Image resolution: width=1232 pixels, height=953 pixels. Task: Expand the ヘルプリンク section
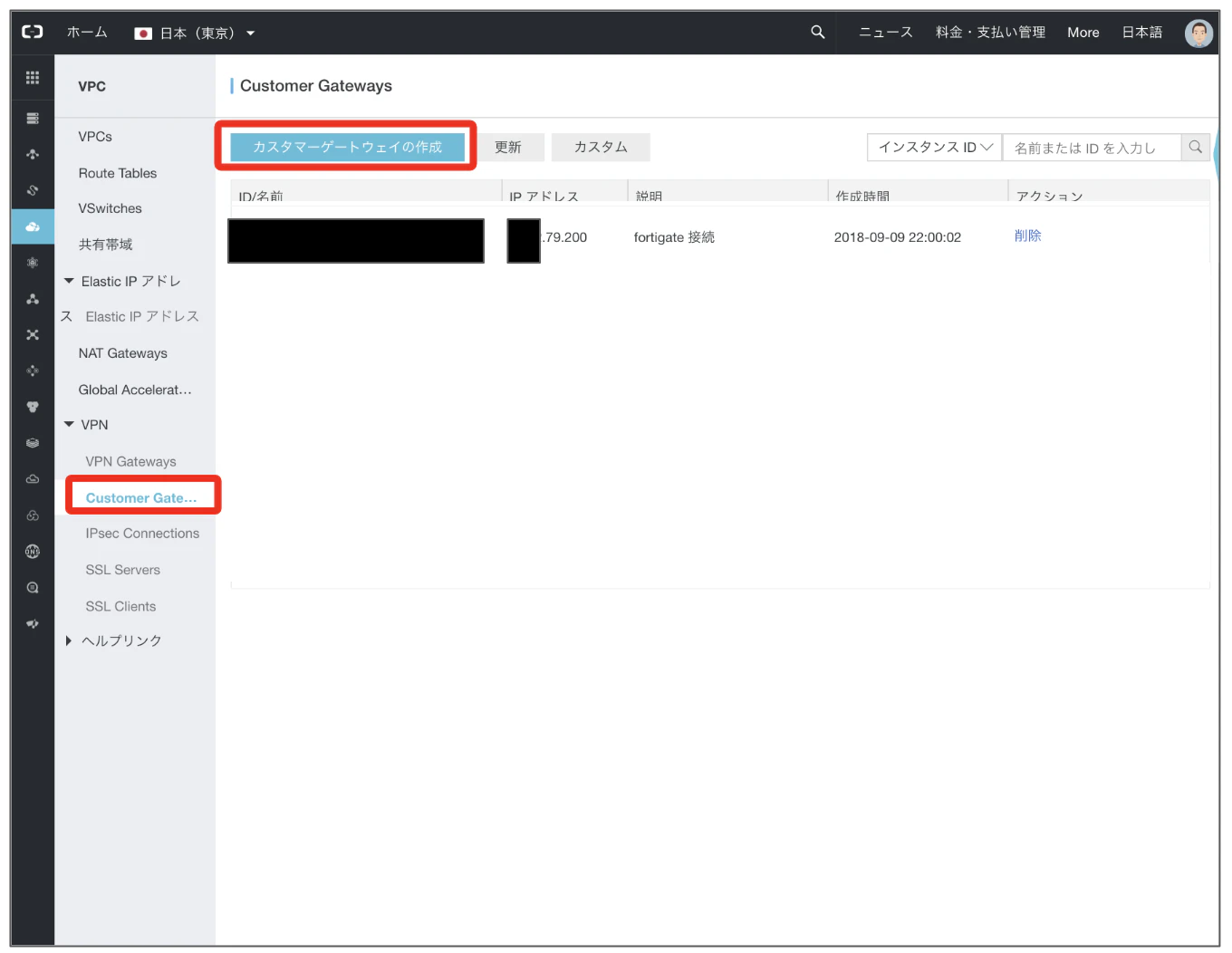(69, 640)
